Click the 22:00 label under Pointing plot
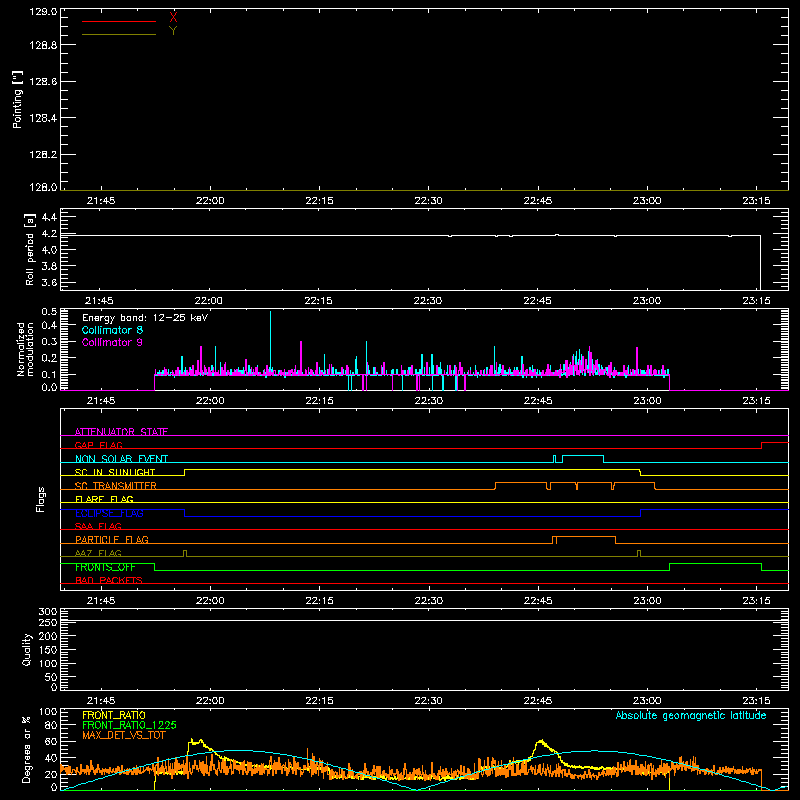Viewport: 800px width, 800px height. click(210, 201)
